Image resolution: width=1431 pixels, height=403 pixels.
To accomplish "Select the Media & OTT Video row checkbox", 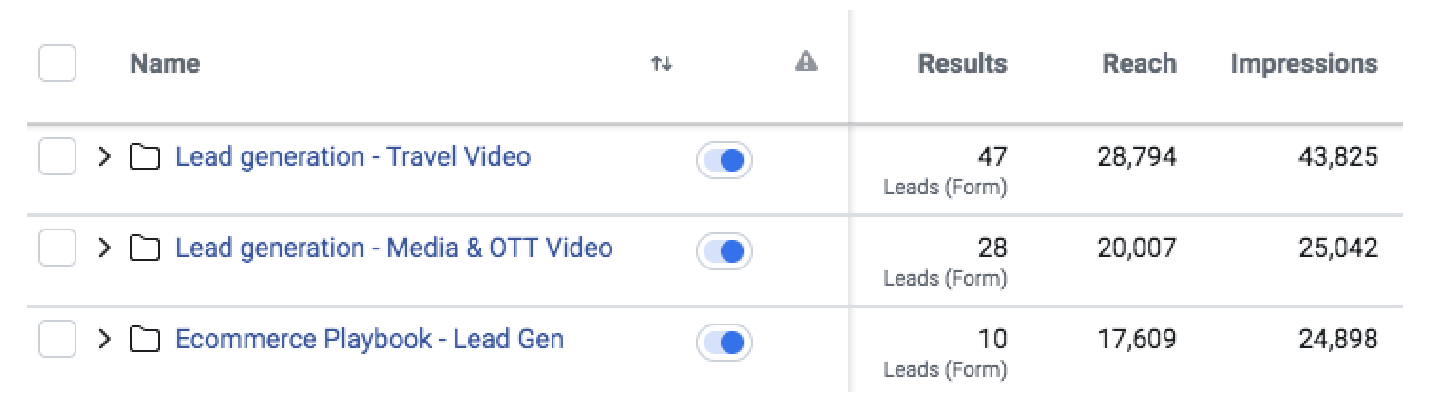I will click(57, 249).
